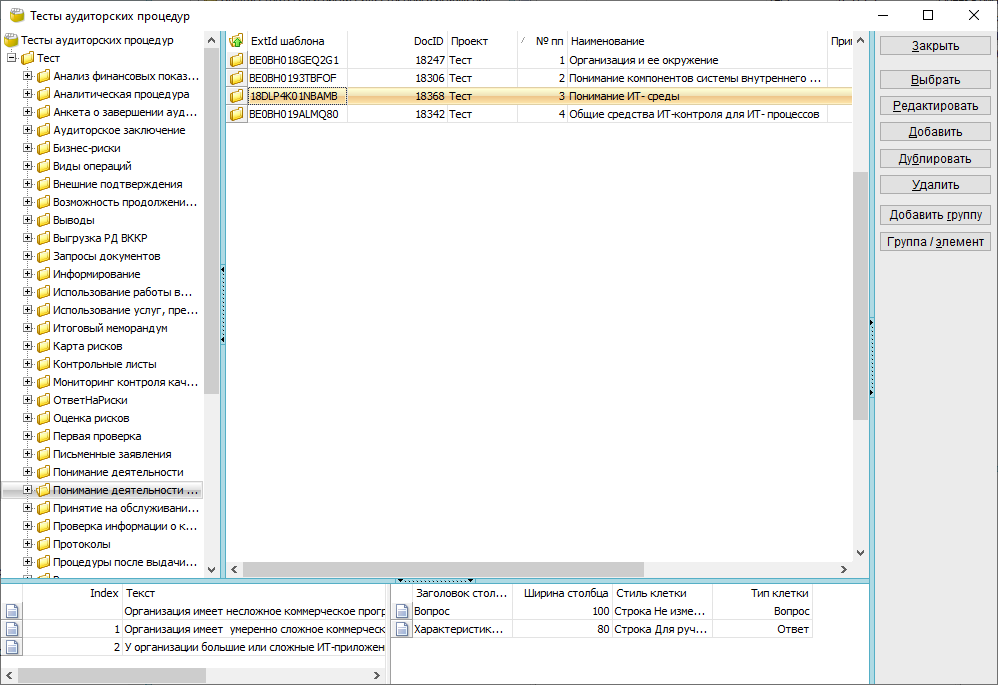Expand the Бизнес-риски tree node
This screenshot has width=998, height=685.
[x=28, y=148]
